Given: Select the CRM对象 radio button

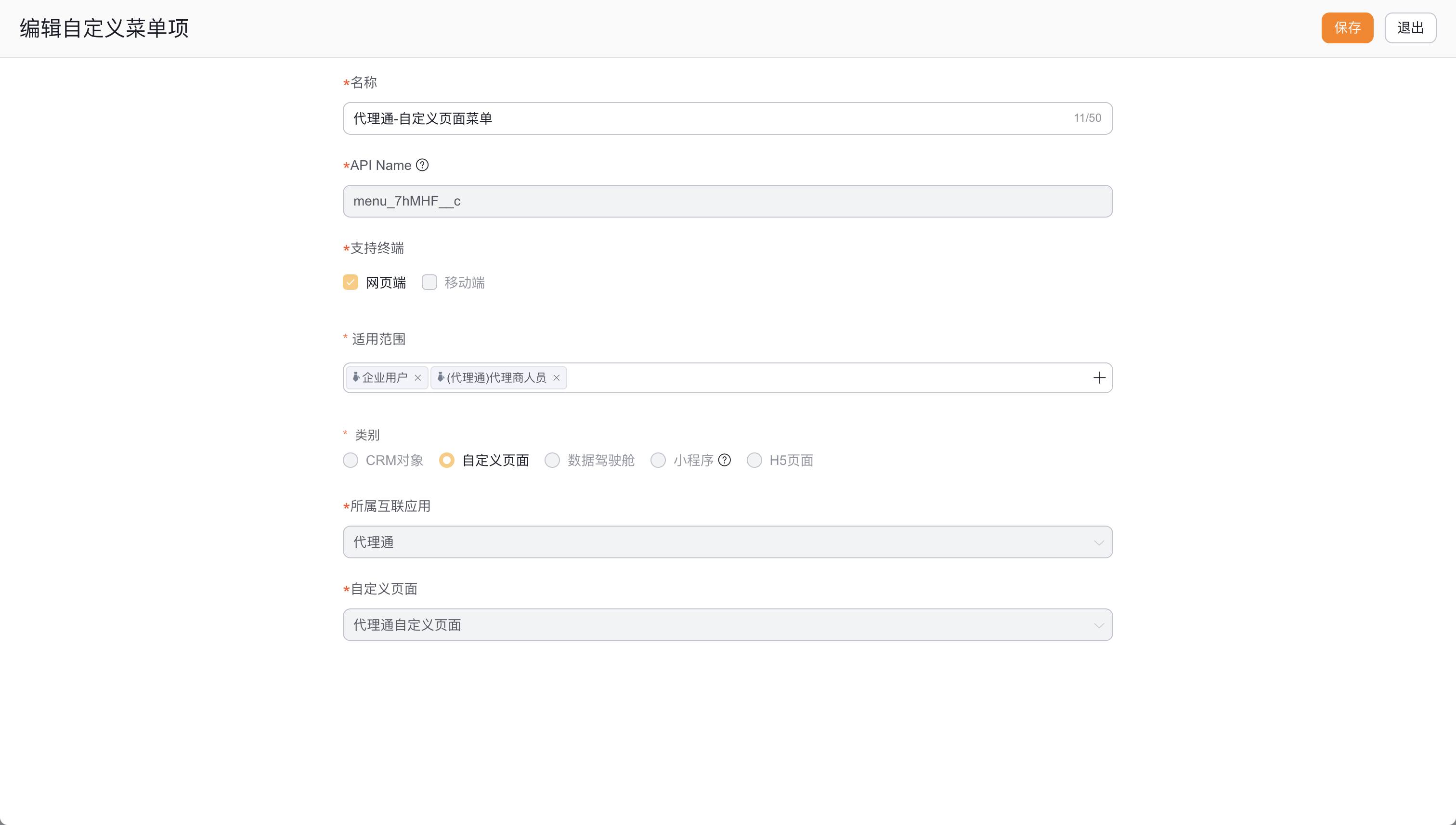Looking at the screenshot, I should (x=350, y=460).
